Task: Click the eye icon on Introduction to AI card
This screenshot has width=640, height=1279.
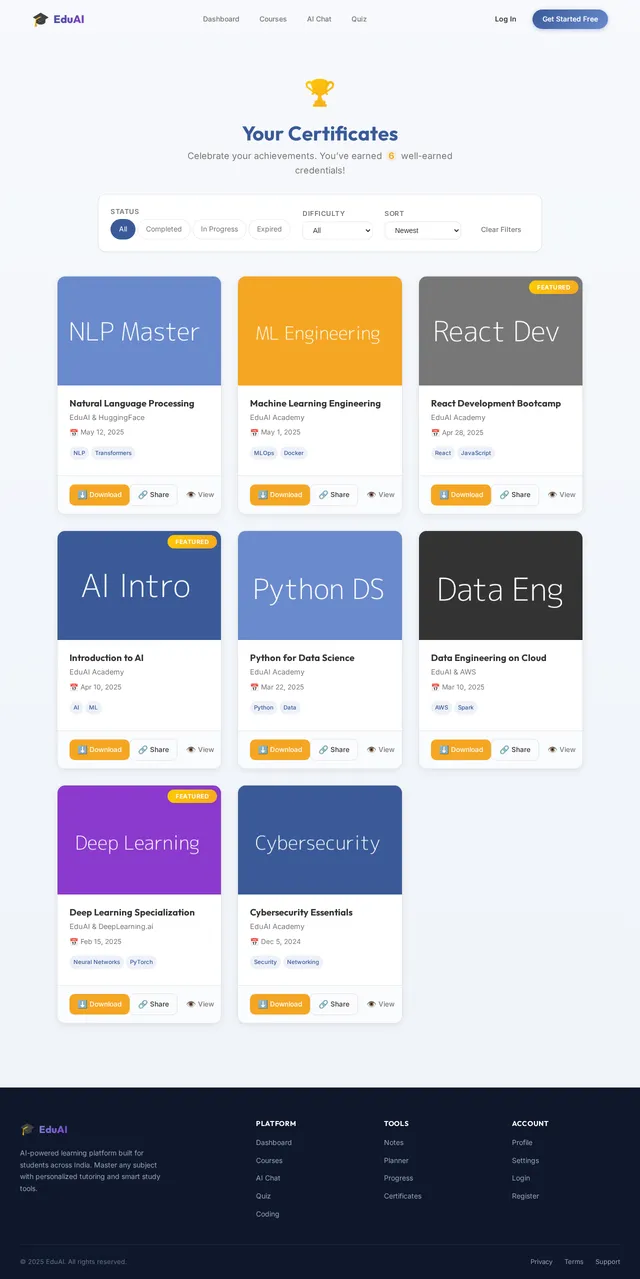Action: click(191, 750)
